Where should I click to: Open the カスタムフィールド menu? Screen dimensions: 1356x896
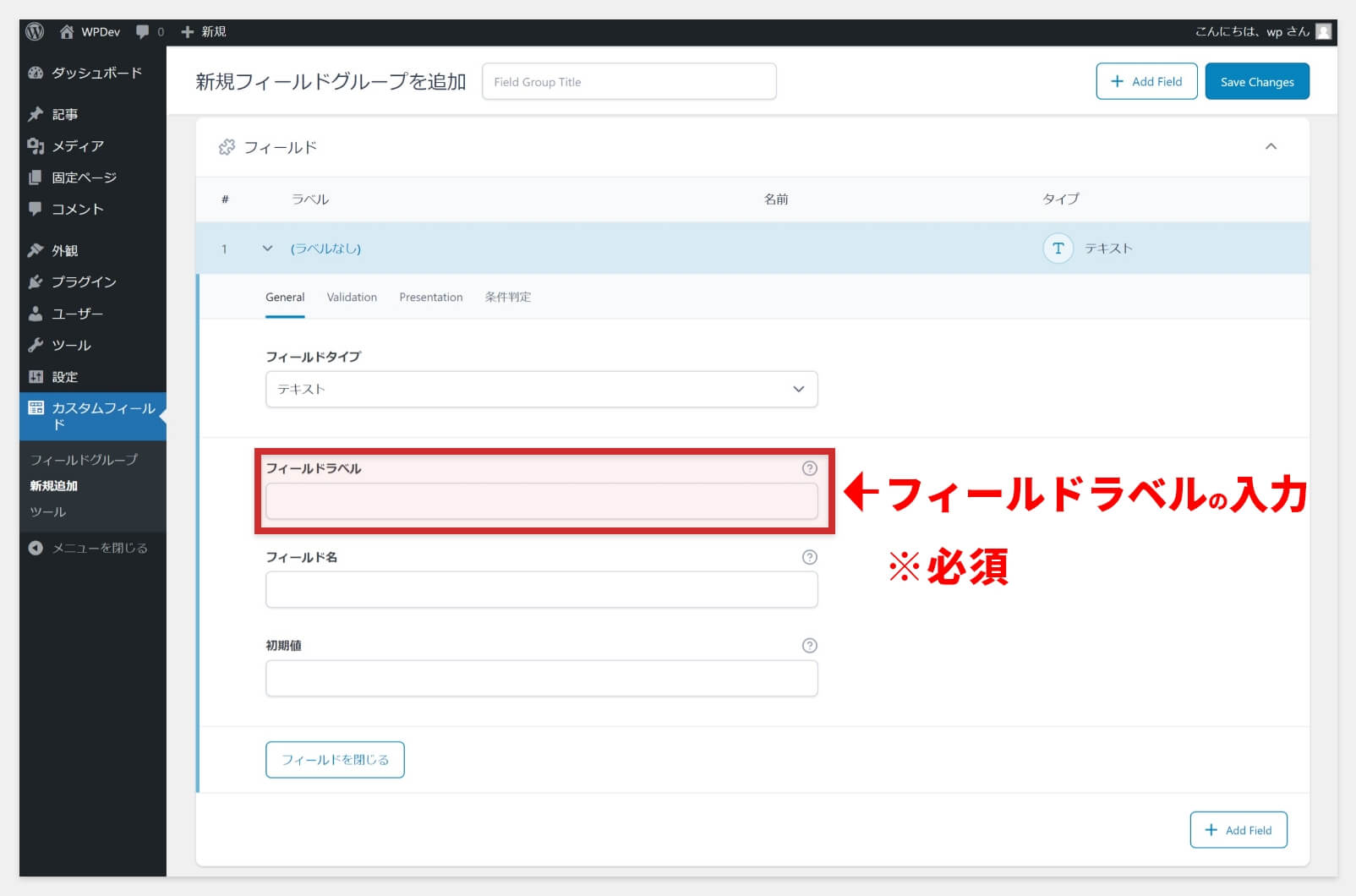coord(93,416)
